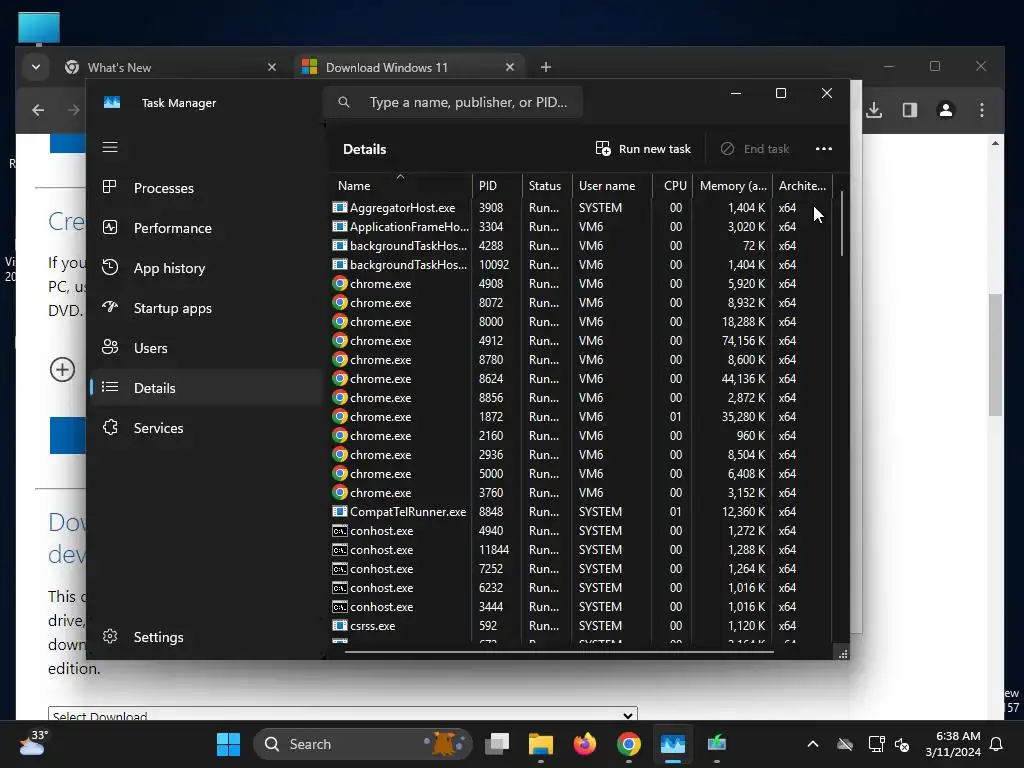The width and height of the screenshot is (1024, 768).
Task: Click the End task button
Action: click(754, 149)
